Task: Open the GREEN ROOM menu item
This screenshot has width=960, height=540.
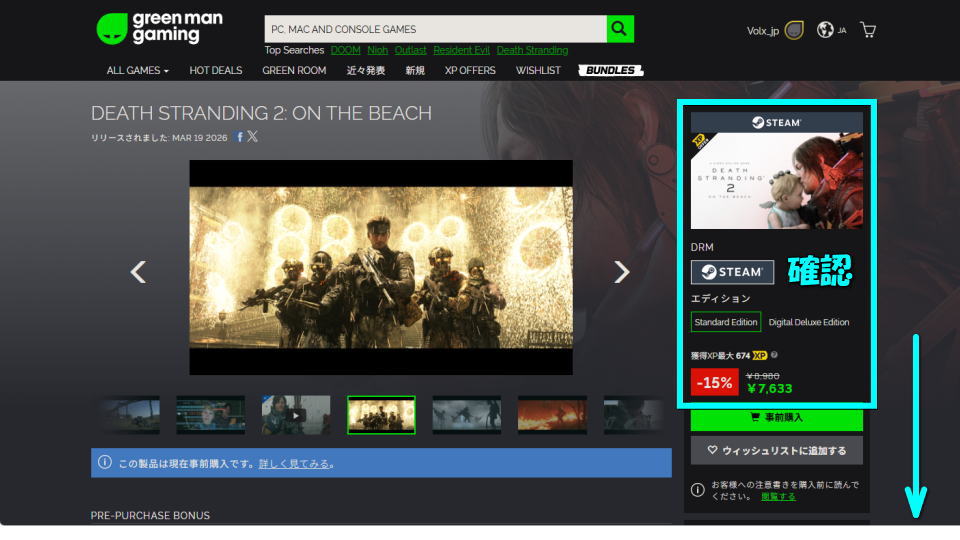Action: [294, 70]
